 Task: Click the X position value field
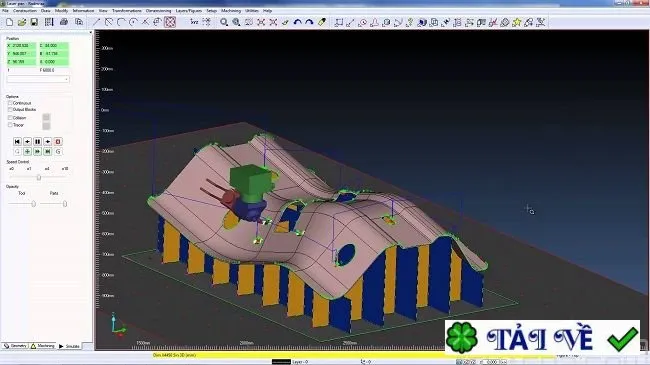[21, 45]
